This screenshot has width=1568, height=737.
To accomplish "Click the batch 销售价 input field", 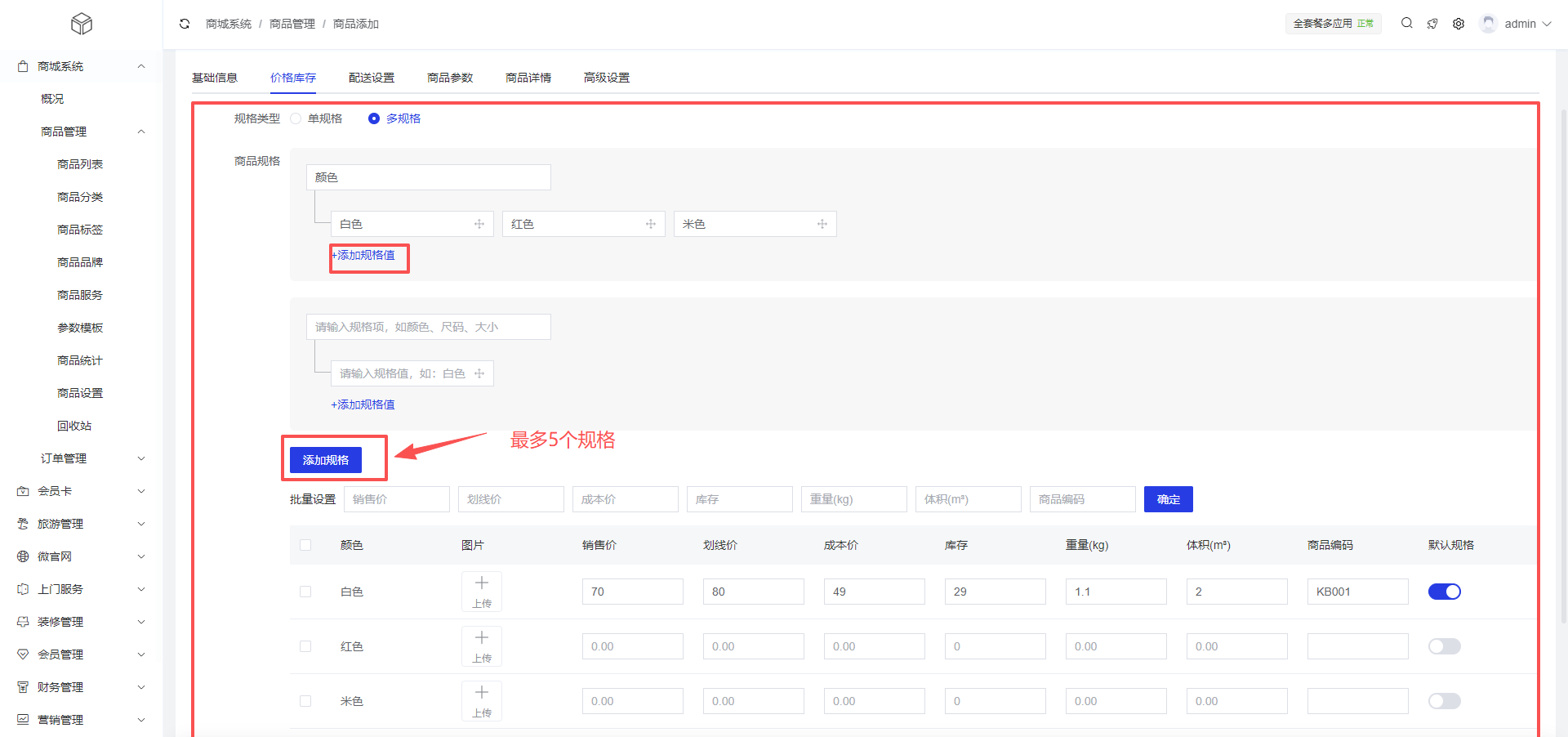I will [x=397, y=499].
